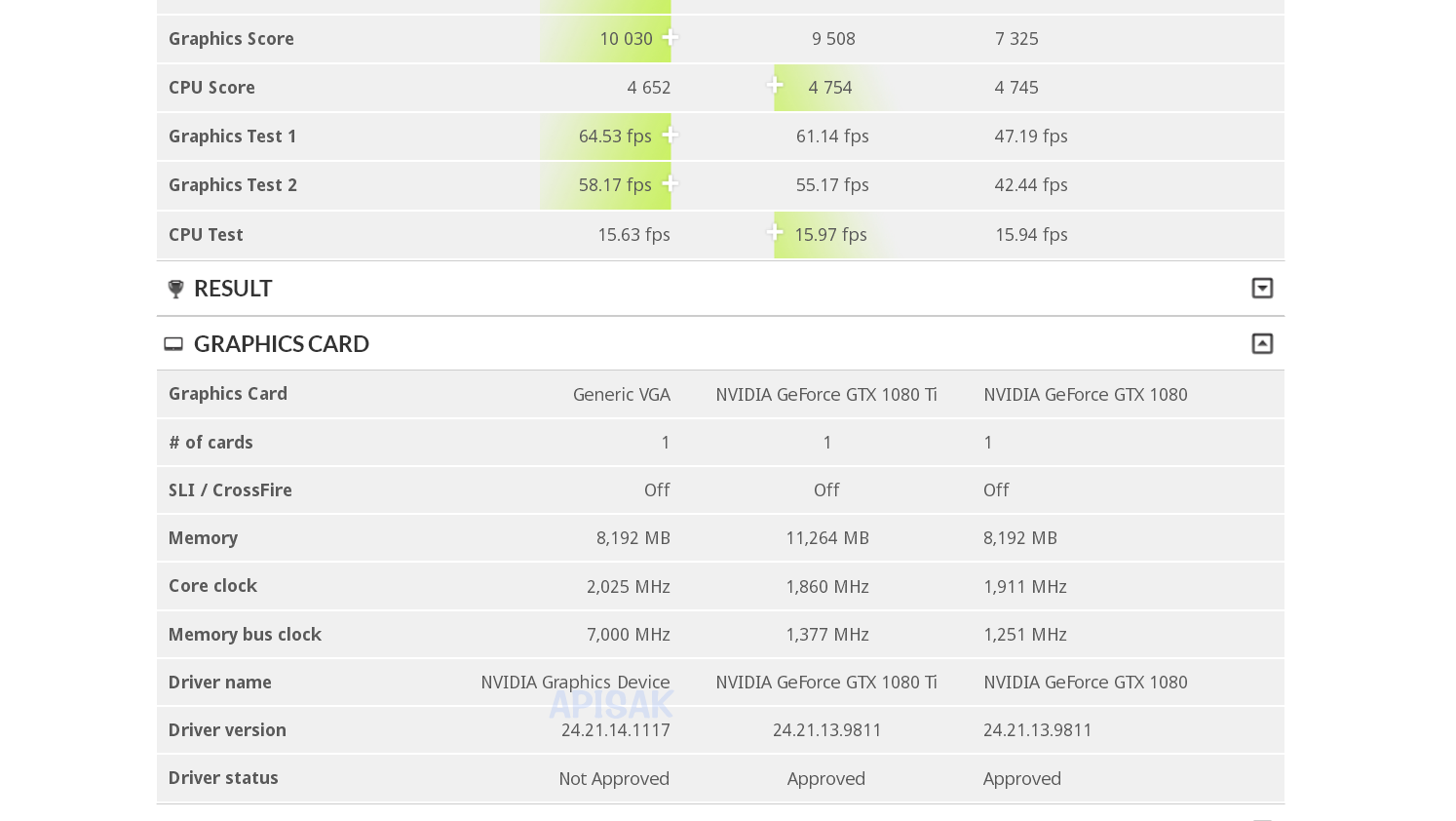Click the 15.63 fps value
Image resolution: width=1456 pixels, height=821 pixels.
pyautogui.click(x=634, y=235)
